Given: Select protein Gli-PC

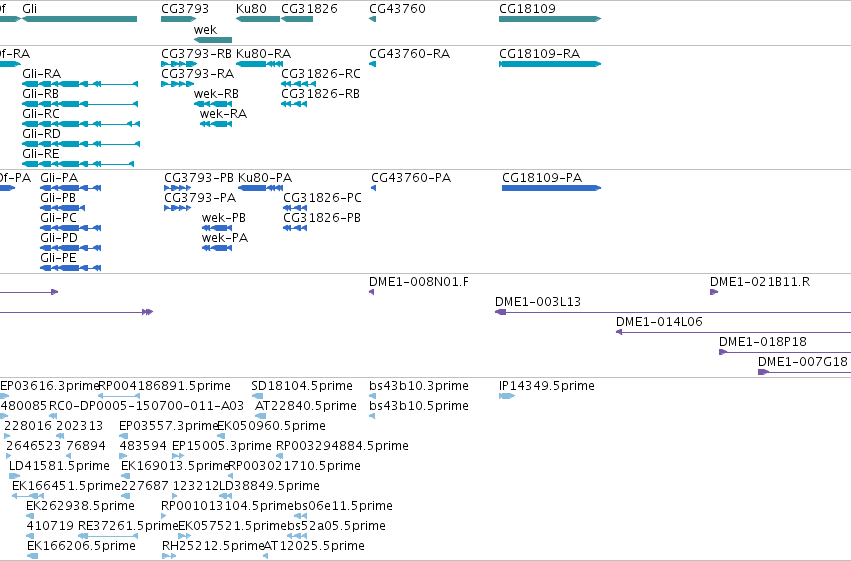Looking at the screenshot, I should [x=71, y=228].
